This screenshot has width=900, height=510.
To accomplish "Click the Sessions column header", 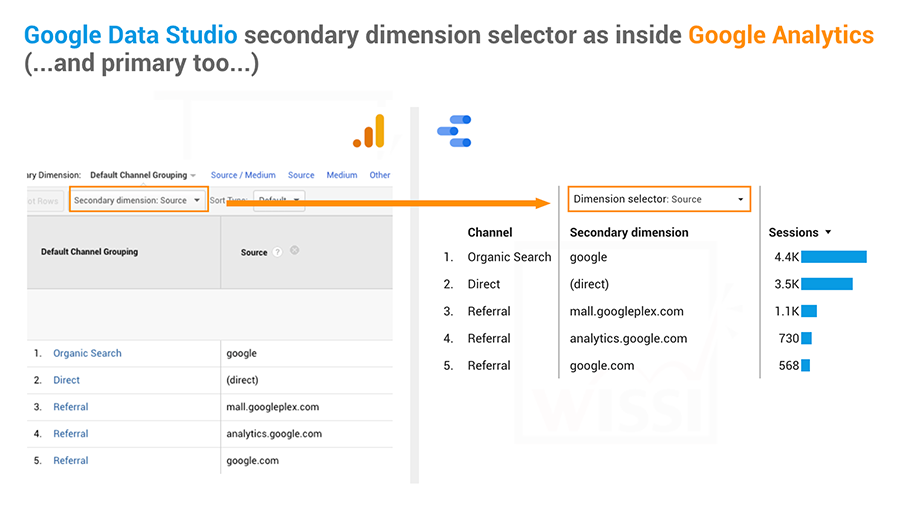I will click(x=793, y=232).
